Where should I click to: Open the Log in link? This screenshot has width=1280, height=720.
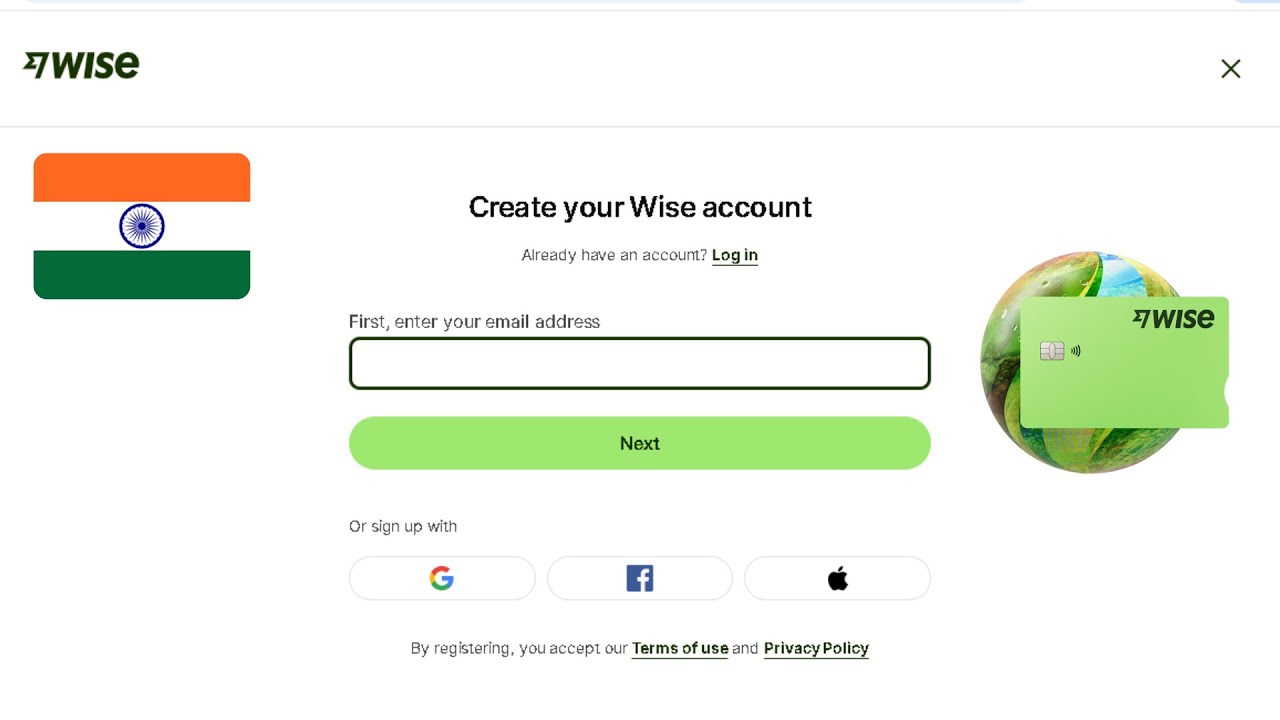click(734, 255)
